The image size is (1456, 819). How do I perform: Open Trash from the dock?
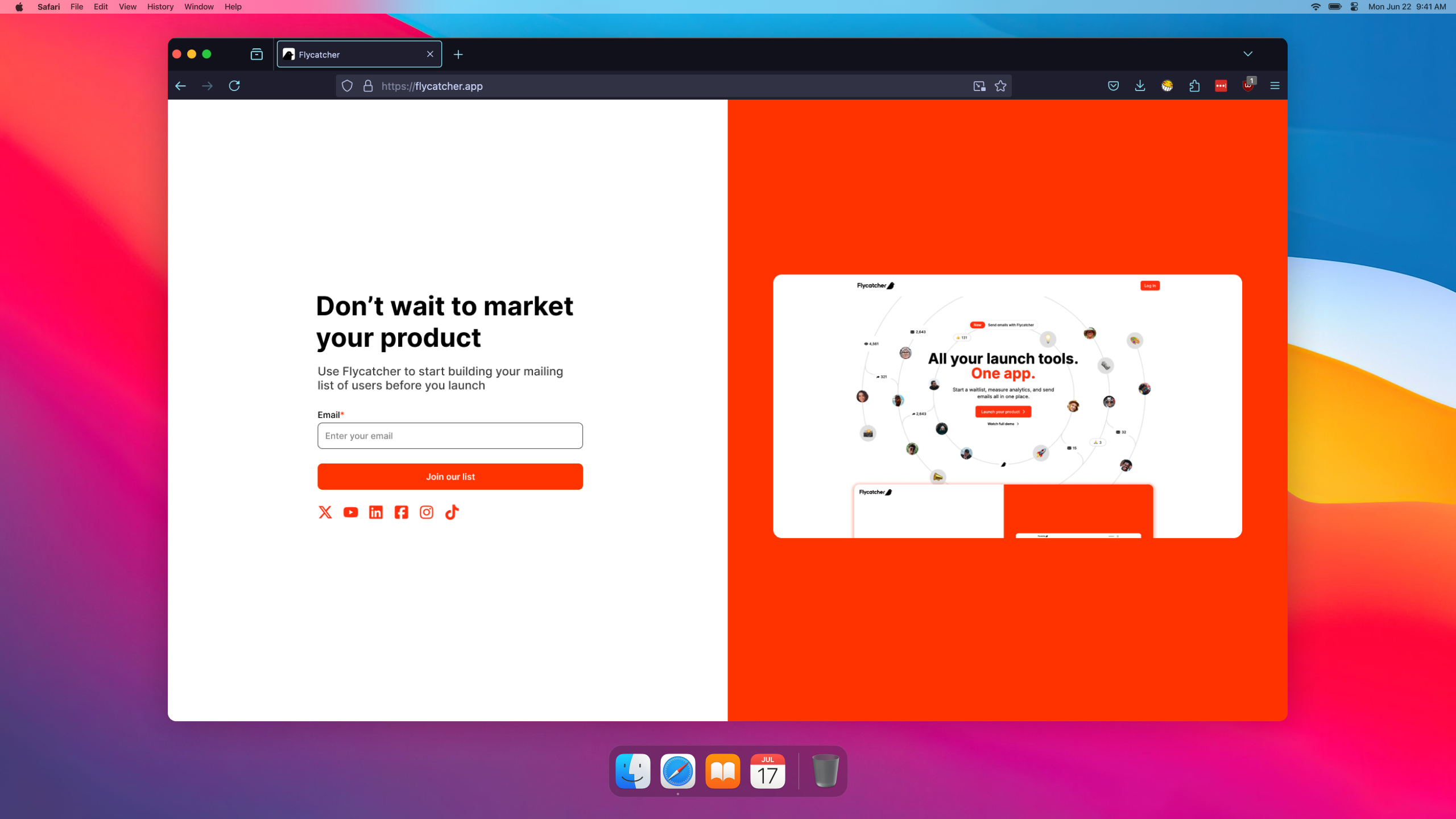click(x=825, y=771)
